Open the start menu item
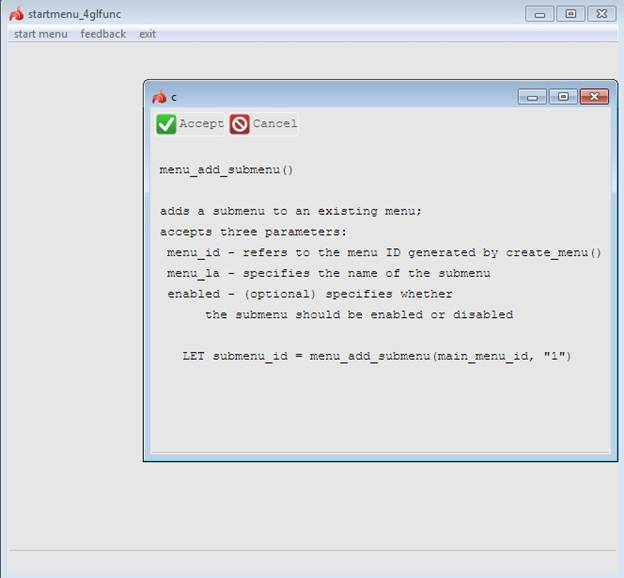The width and height of the screenshot is (624, 578). click(41, 34)
